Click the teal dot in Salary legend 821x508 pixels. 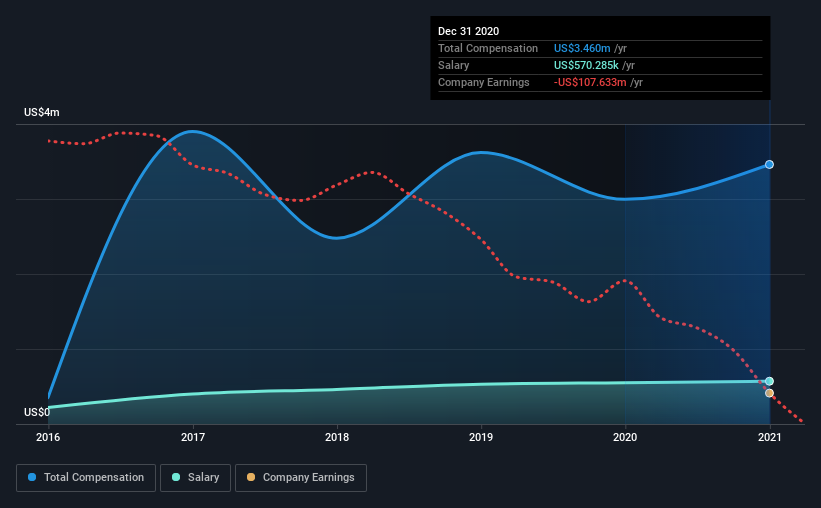(176, 477)
